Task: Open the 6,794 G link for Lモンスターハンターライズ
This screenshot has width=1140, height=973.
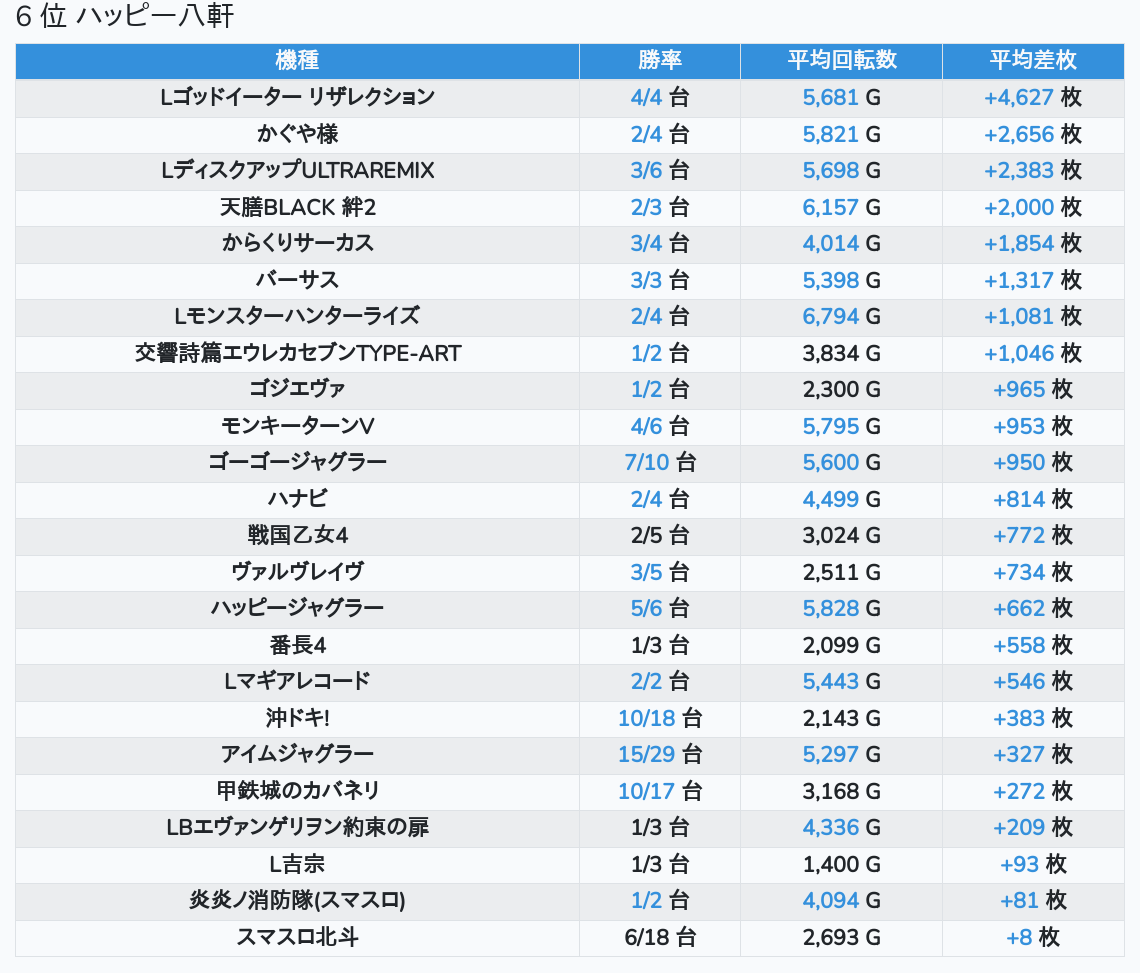Action: click(830, 317)
